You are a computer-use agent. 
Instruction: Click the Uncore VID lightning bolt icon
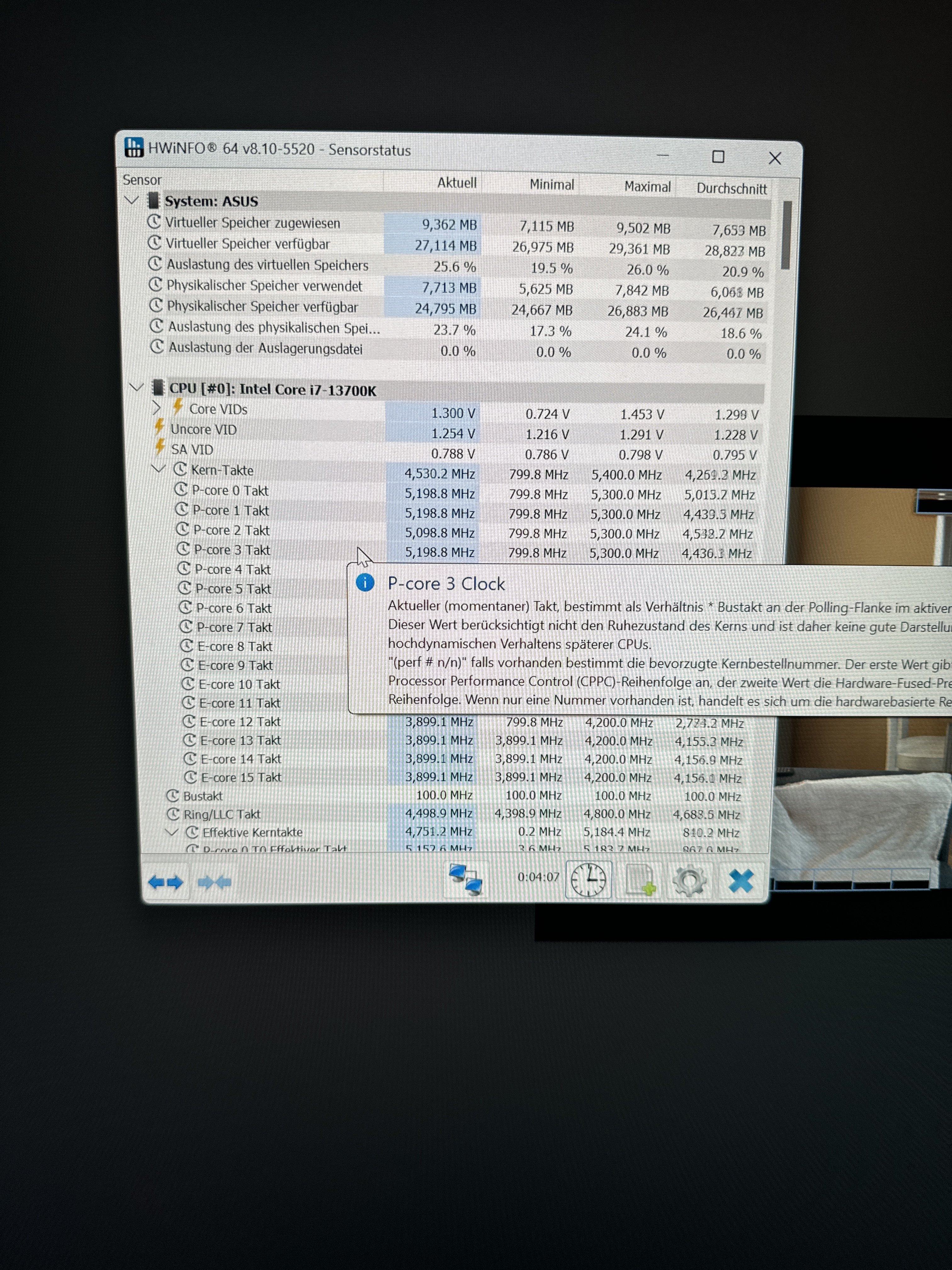pos(160,427)
